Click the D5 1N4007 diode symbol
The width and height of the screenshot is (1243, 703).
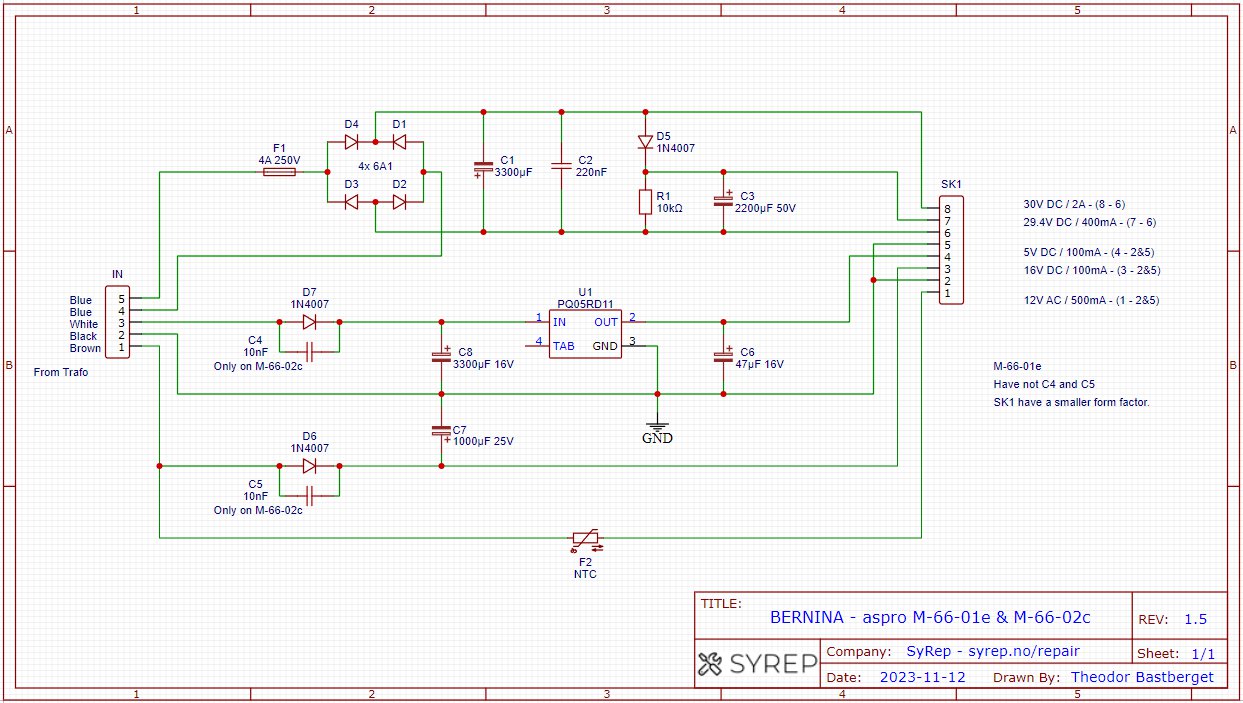click(646, 142)
